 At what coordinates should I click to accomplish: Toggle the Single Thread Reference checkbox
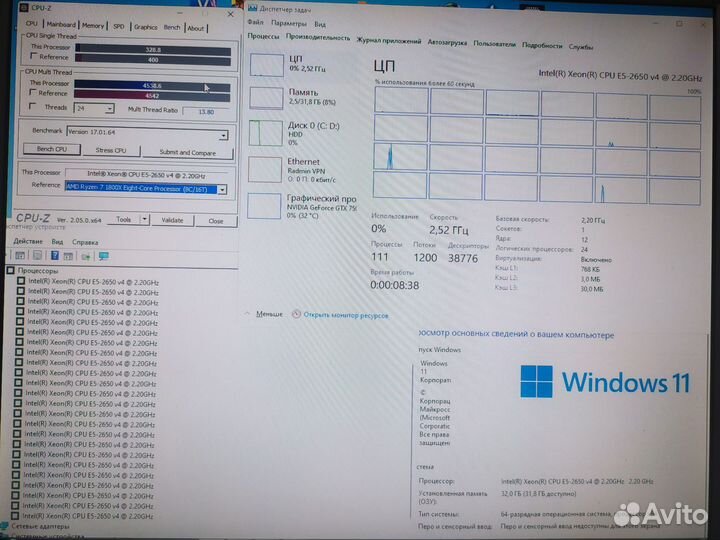click(33, 56)
